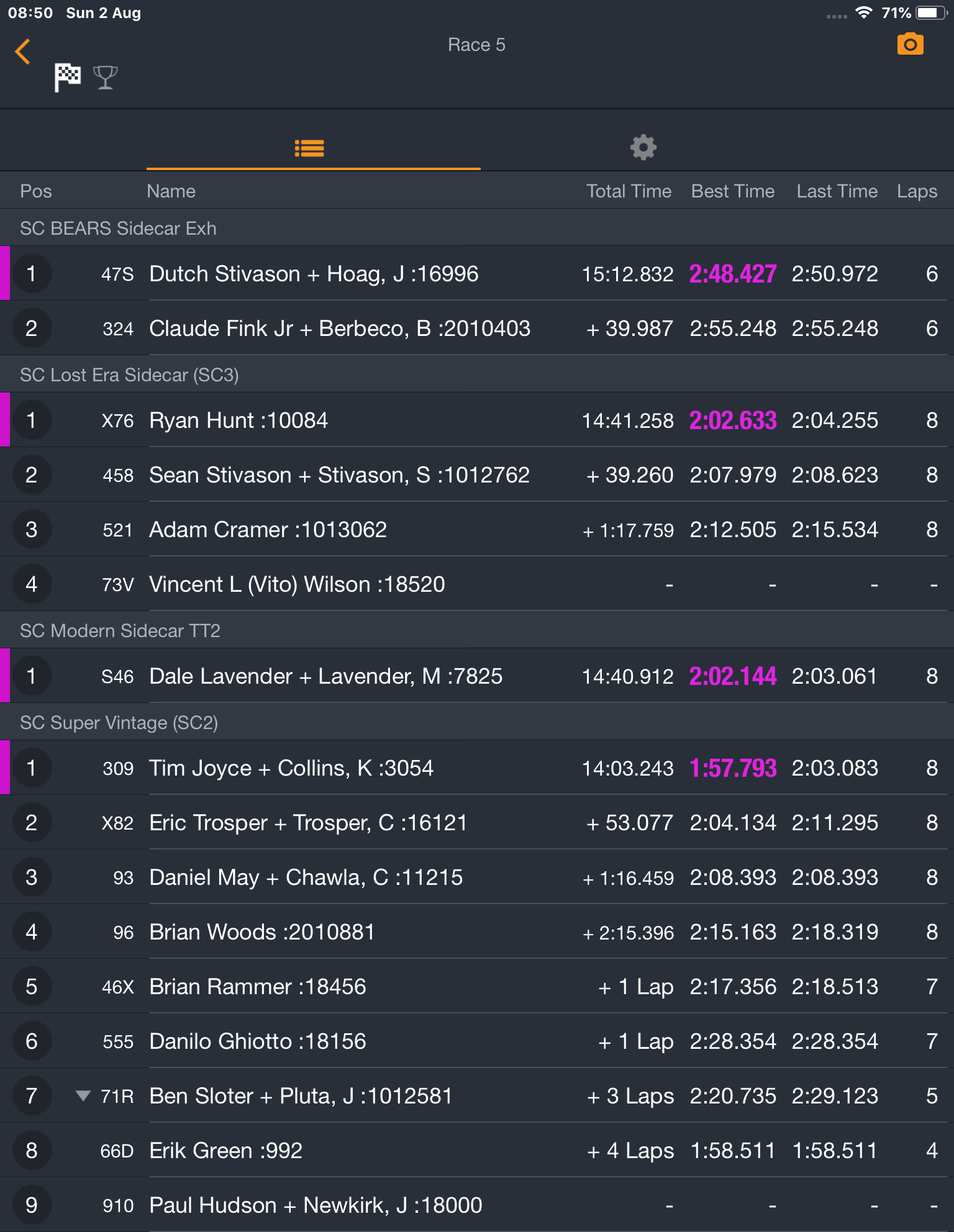The height and width of the screenshot is (1232, 954).
Task: Tap the Race 5 title
Action: (476, 45)
